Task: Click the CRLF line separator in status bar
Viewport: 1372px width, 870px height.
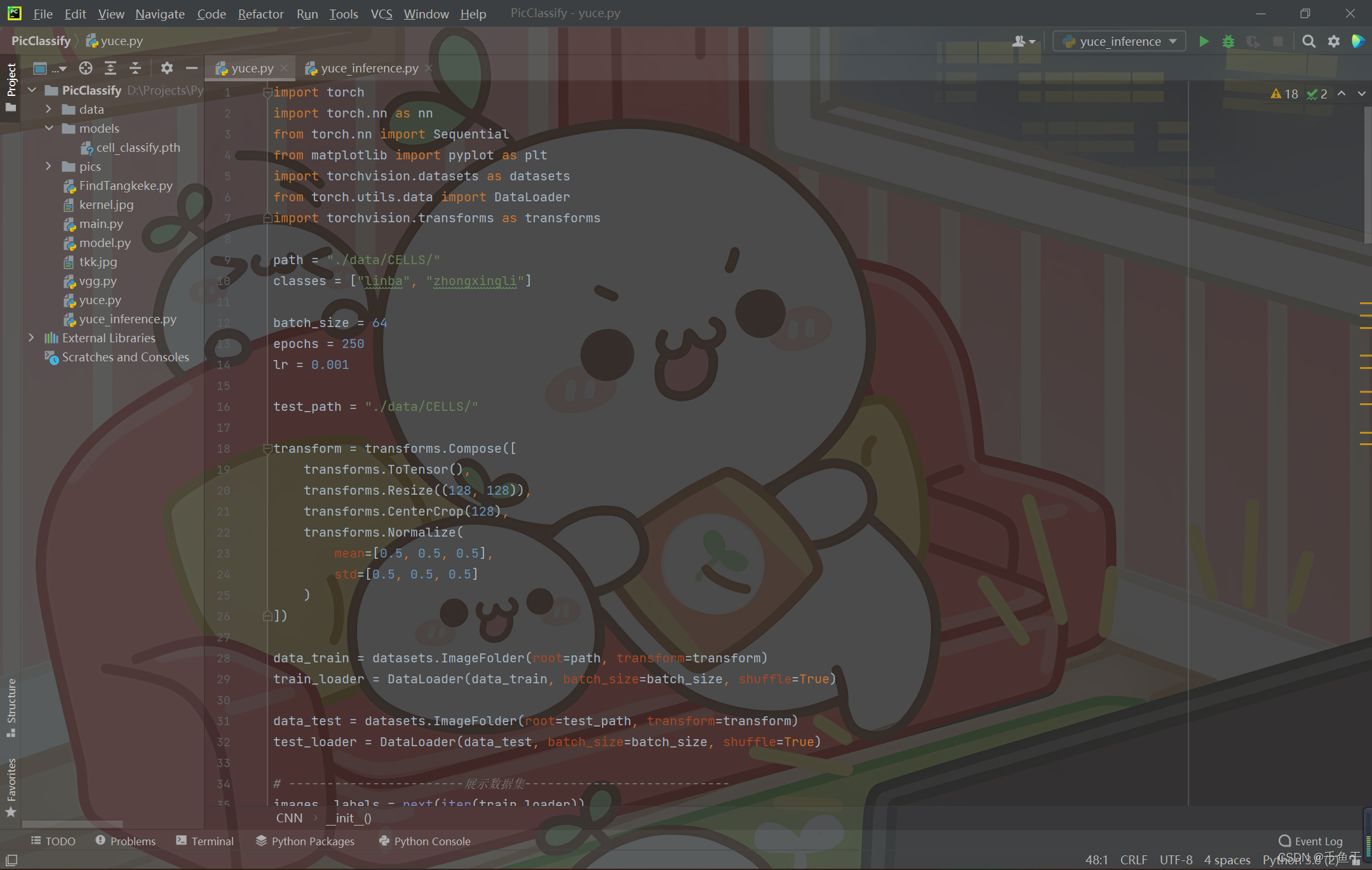Action: click(1134, 860)
